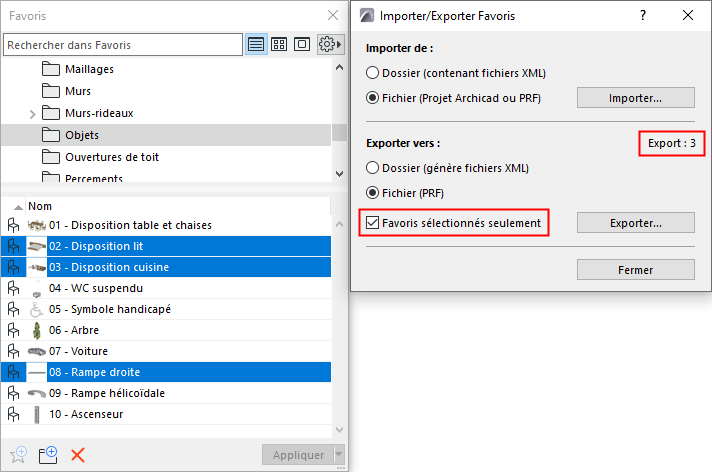This screenshot has height=472, width=712.
Task: Switch Favoris to large preview view
Action: tap(301, 45)
